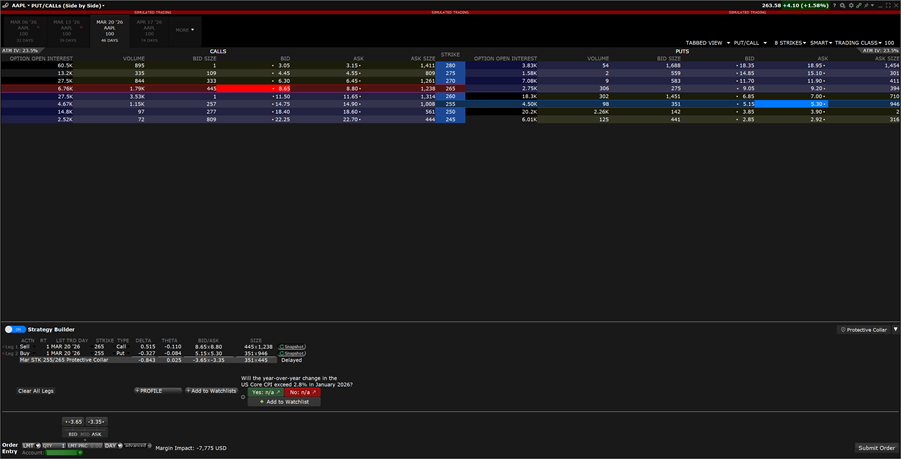Viewport: 901px width, 459px height.
Task: Open help with the question mark icon
Action: (x=834, y=5)
